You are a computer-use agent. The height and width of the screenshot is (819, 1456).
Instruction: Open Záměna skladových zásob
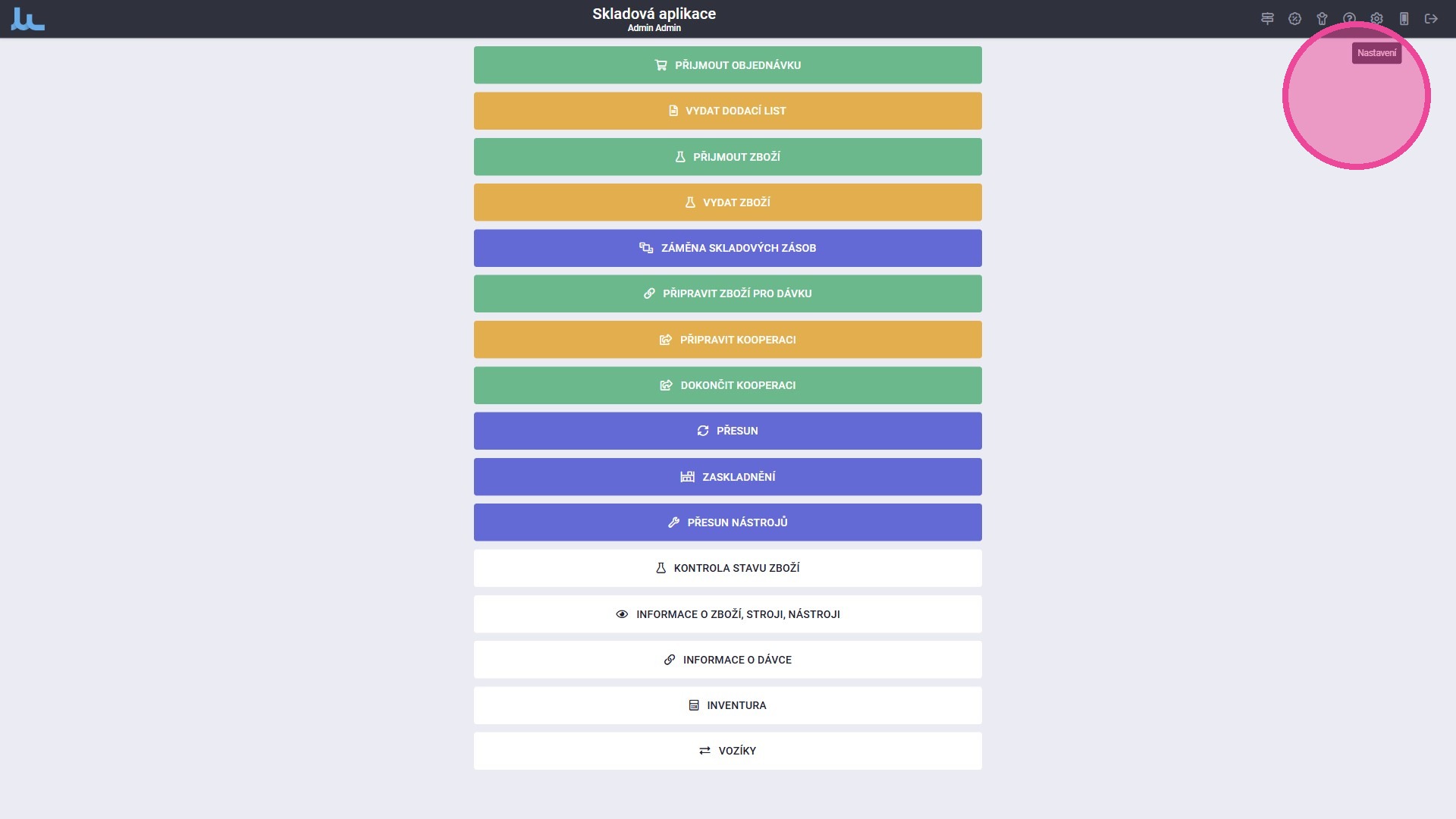coord(727,248)
